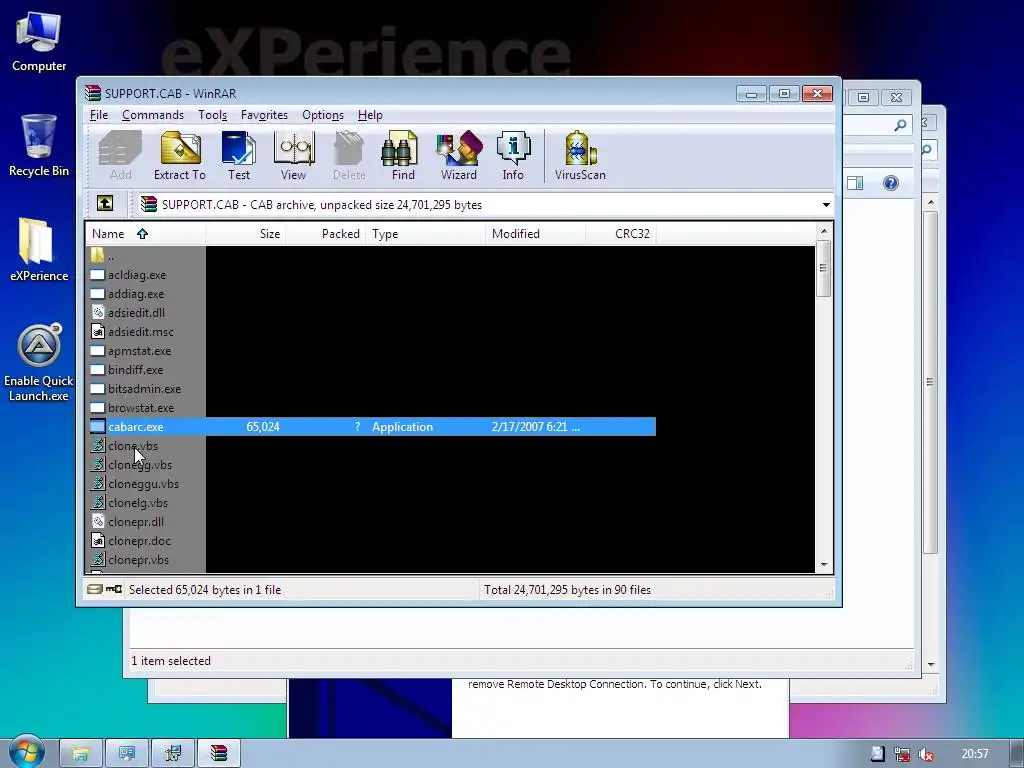1024x768 pixels.
Task: Click the Windows Start orb
Action: [26, 752]
